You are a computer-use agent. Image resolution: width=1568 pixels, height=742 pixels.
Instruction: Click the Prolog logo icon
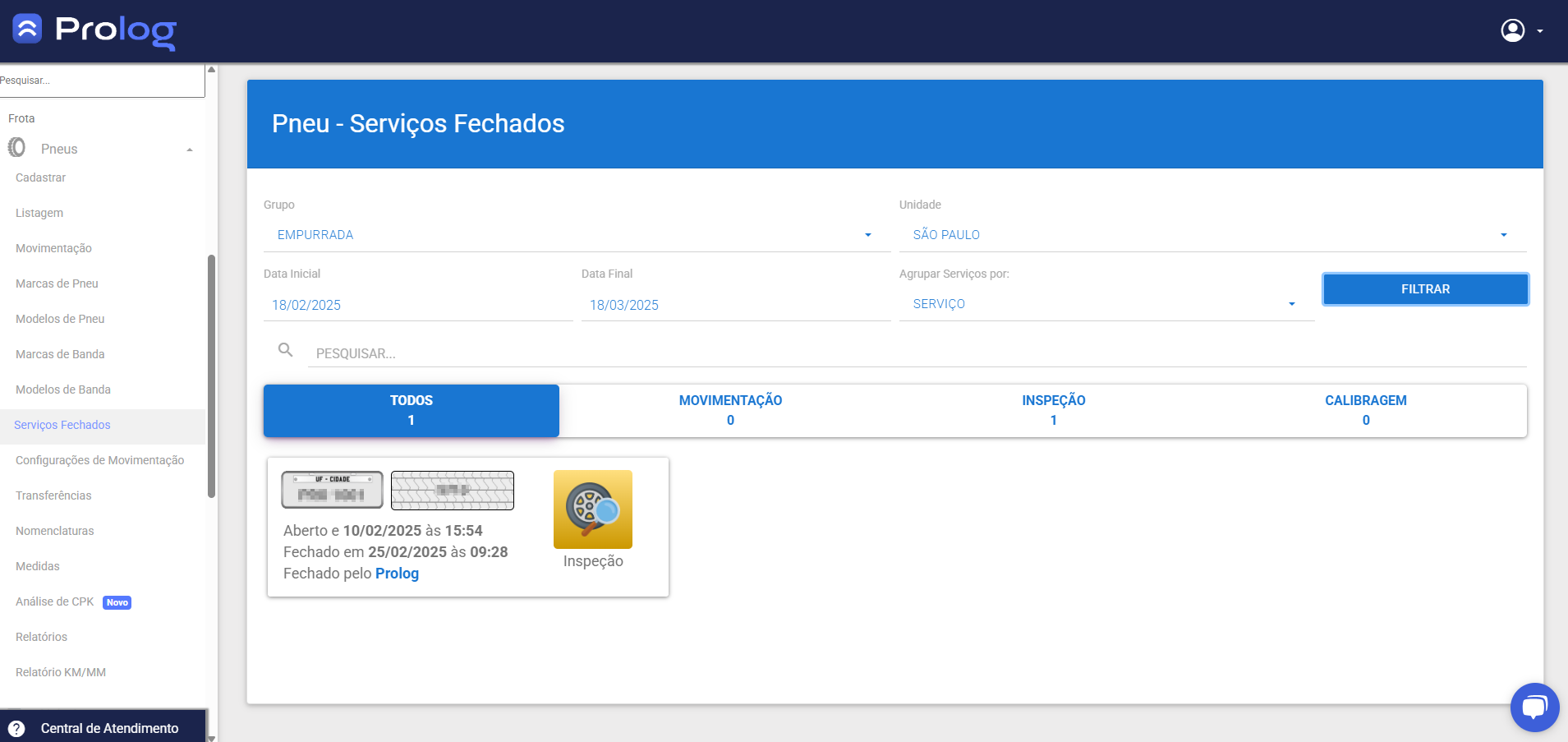coord(27,29)
